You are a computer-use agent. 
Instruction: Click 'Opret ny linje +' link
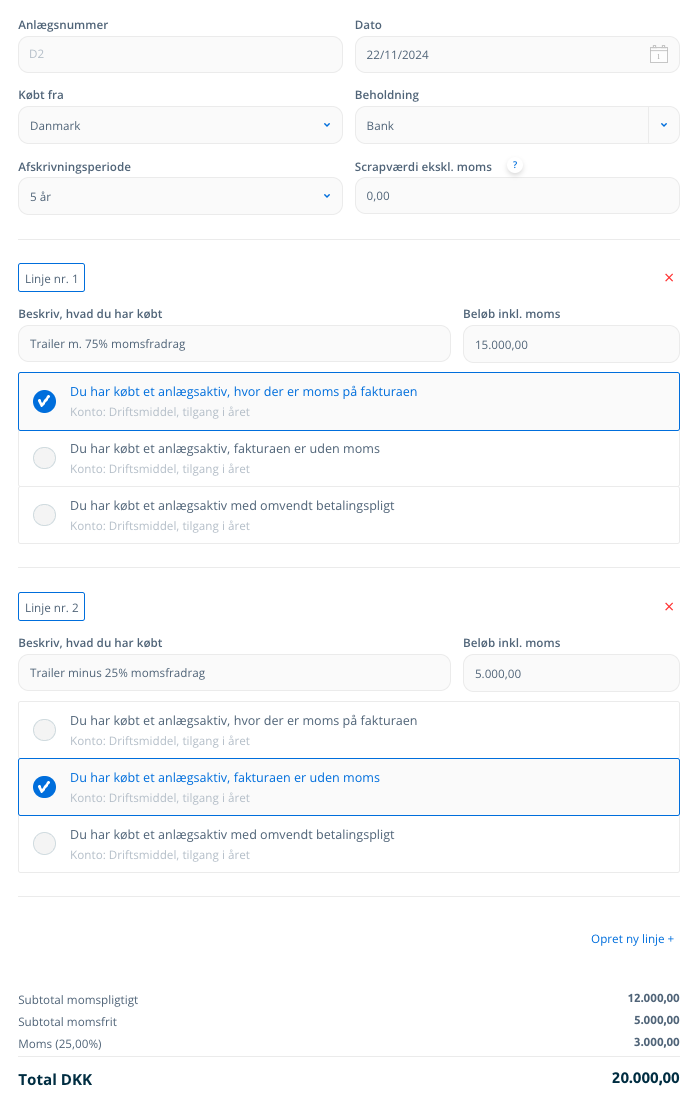[632, 939]
